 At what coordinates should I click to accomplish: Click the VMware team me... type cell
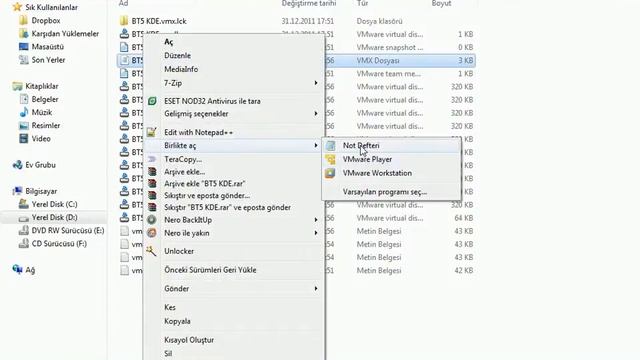pyautogui.click(x=389, y=74)
